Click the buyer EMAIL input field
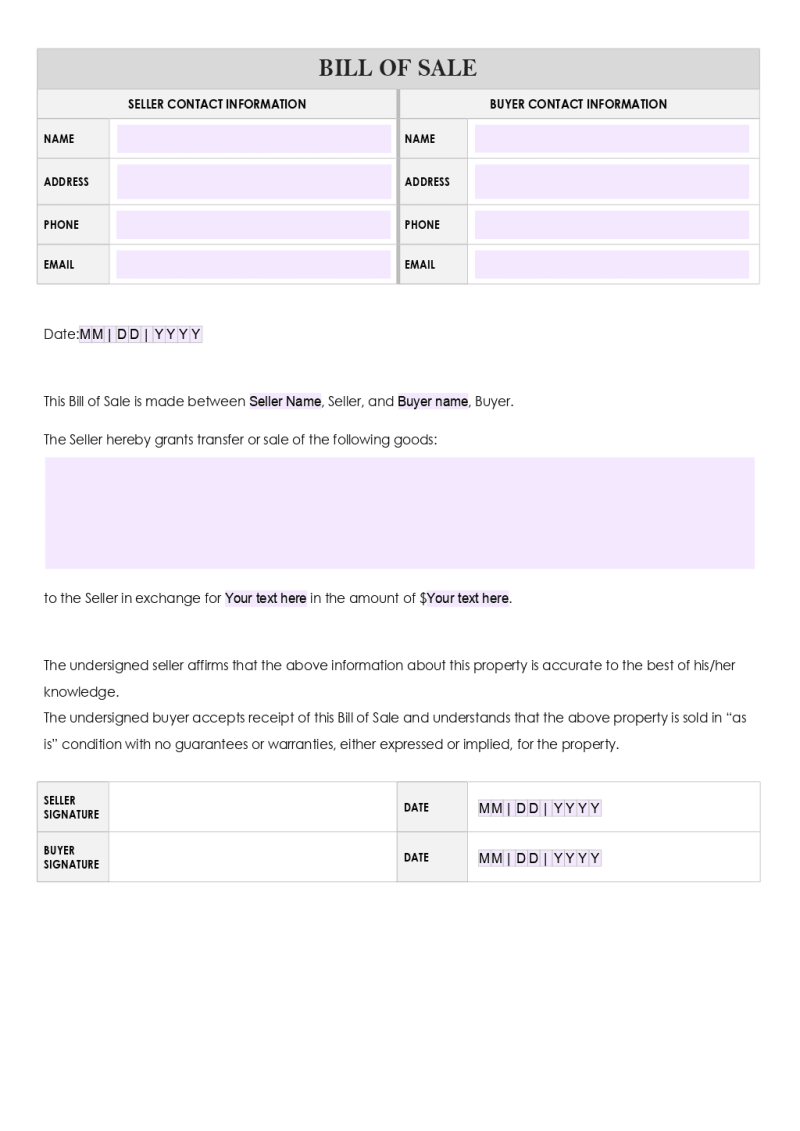This screenshot has height=1131, width=800. coord(612,265)
